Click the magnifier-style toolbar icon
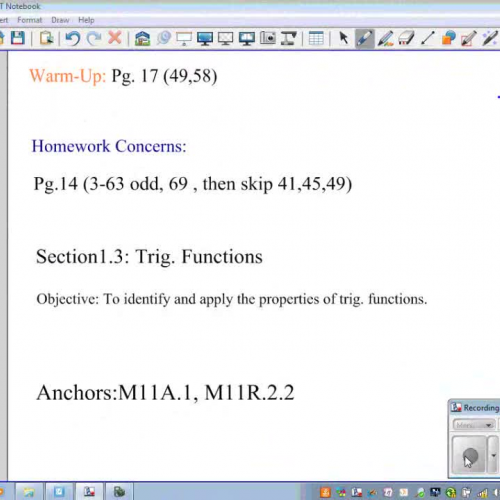 (164, 38)
